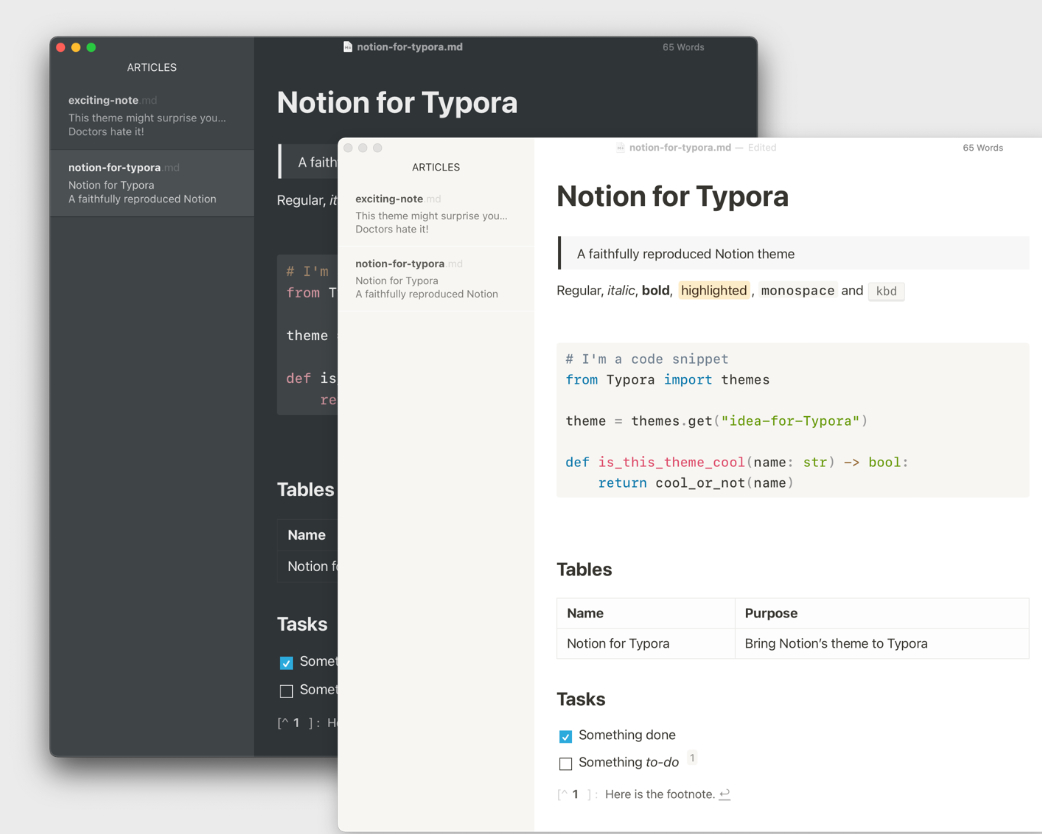Open exciting-note in the dark window sidebar
Image resolution: width=1042 pixels, height=834 pixels.
pos(152,116)
